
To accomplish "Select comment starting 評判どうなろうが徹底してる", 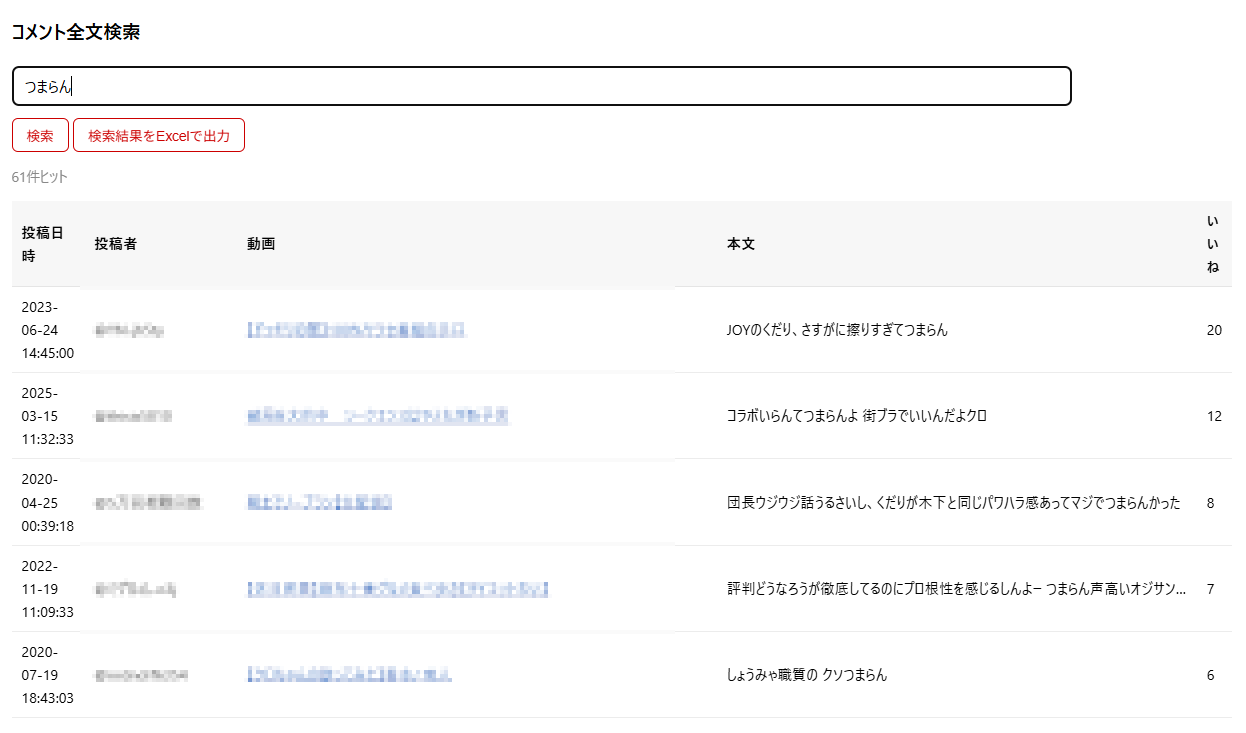I will (x=957, y=589).
